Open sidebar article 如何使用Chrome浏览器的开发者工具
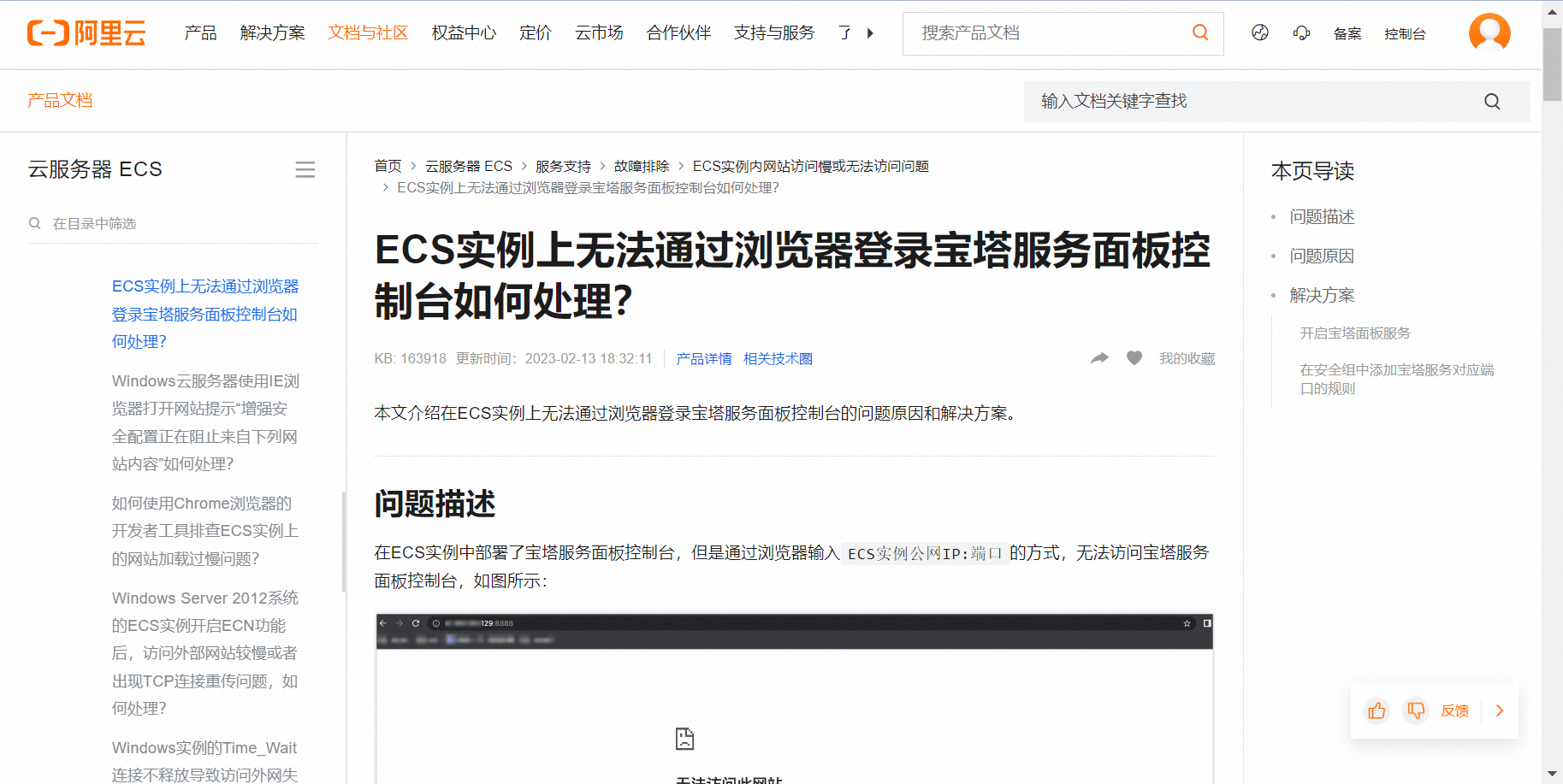 (x=205, y=531)
